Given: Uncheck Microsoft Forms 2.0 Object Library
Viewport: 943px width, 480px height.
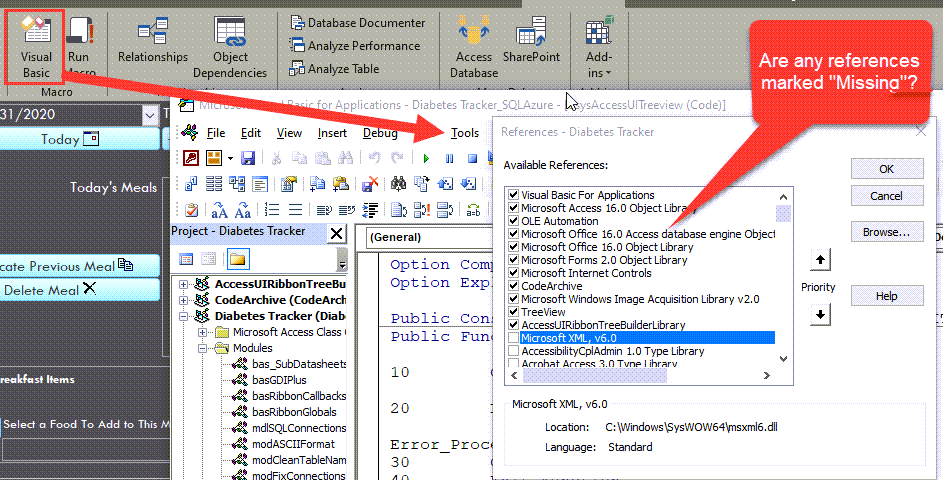Looking at the screenshot, I should pos(514,260).
